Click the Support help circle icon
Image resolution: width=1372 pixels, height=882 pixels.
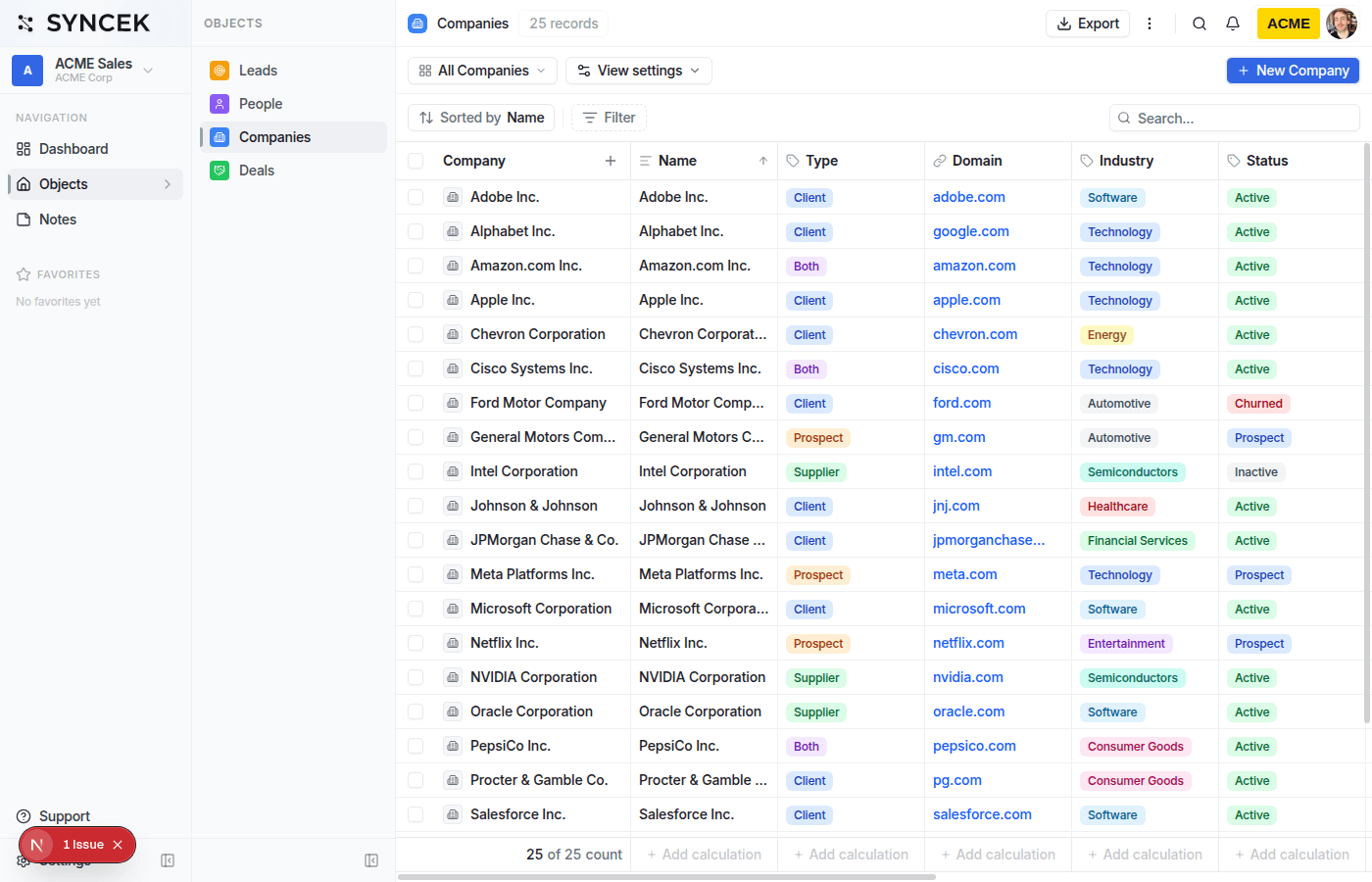click(24, 816)
